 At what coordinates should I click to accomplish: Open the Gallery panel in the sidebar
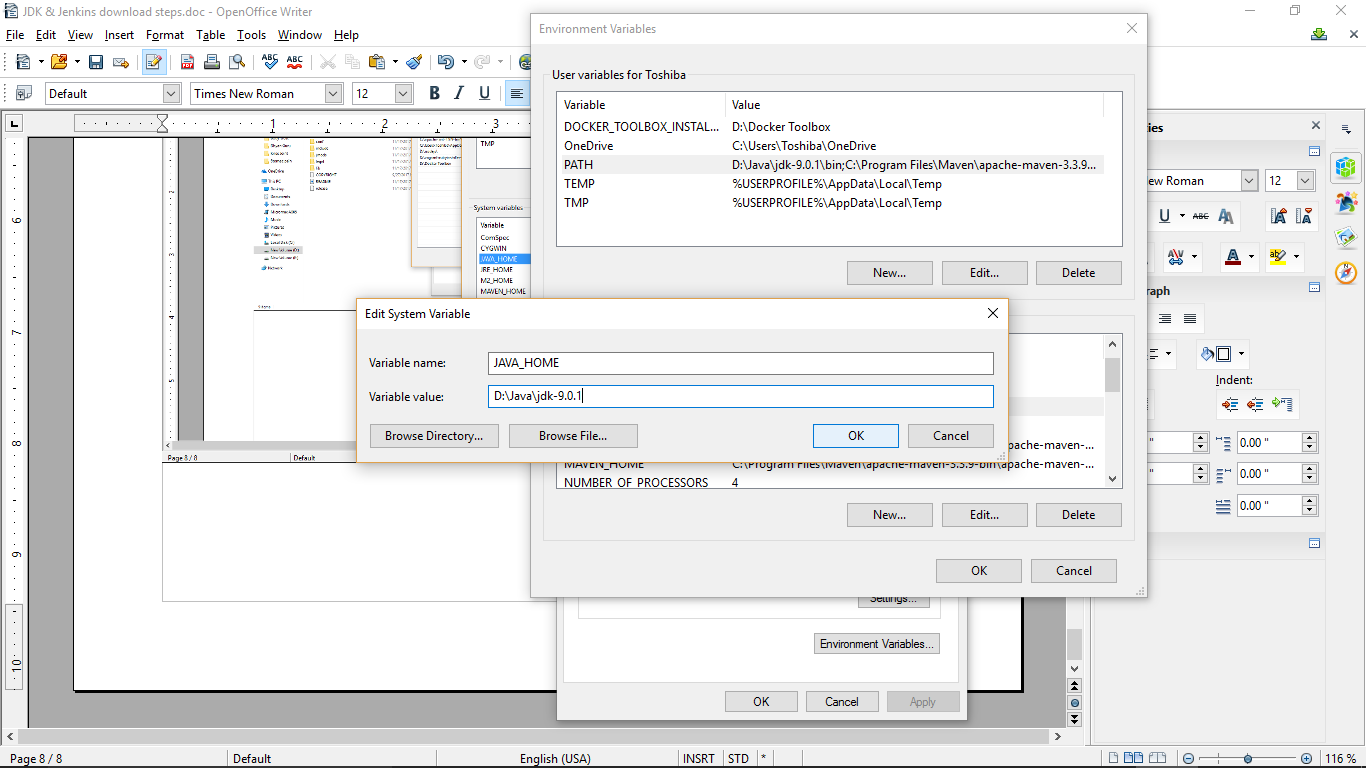click(1346, 237)
